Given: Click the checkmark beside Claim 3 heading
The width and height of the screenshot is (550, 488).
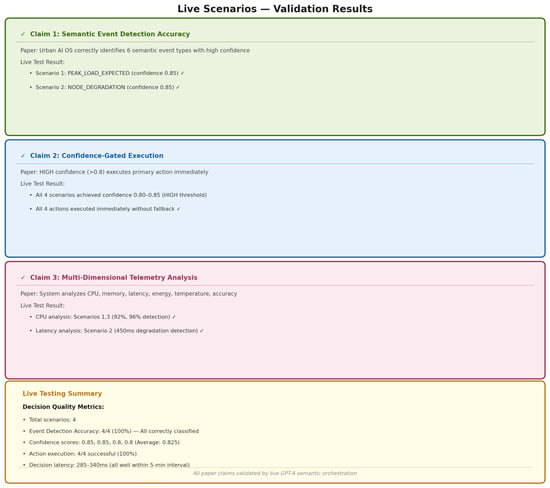Looking at the screenshot, I should pos(23,278).
